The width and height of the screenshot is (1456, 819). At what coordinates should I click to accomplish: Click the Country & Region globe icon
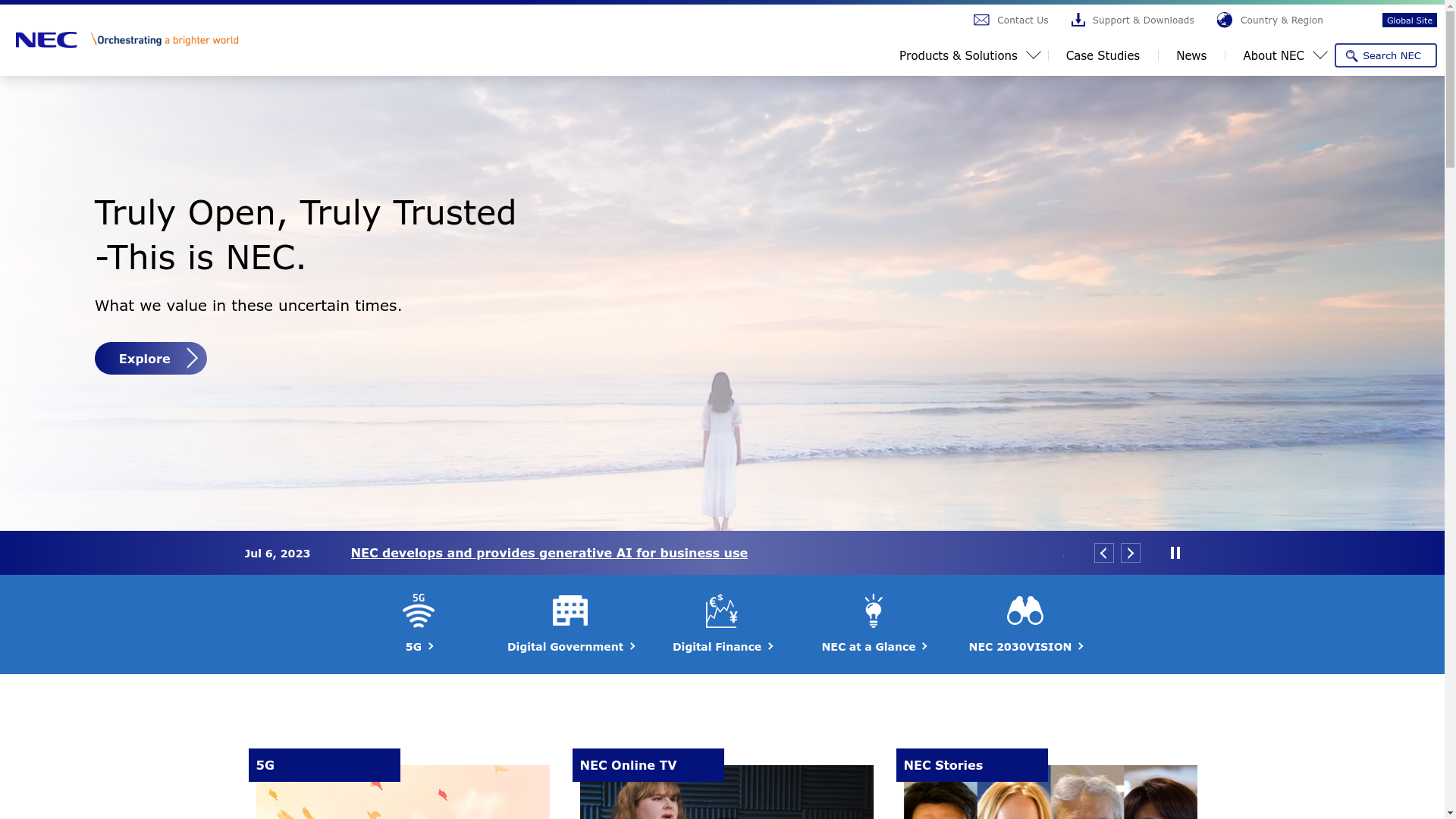(1224, 20)
